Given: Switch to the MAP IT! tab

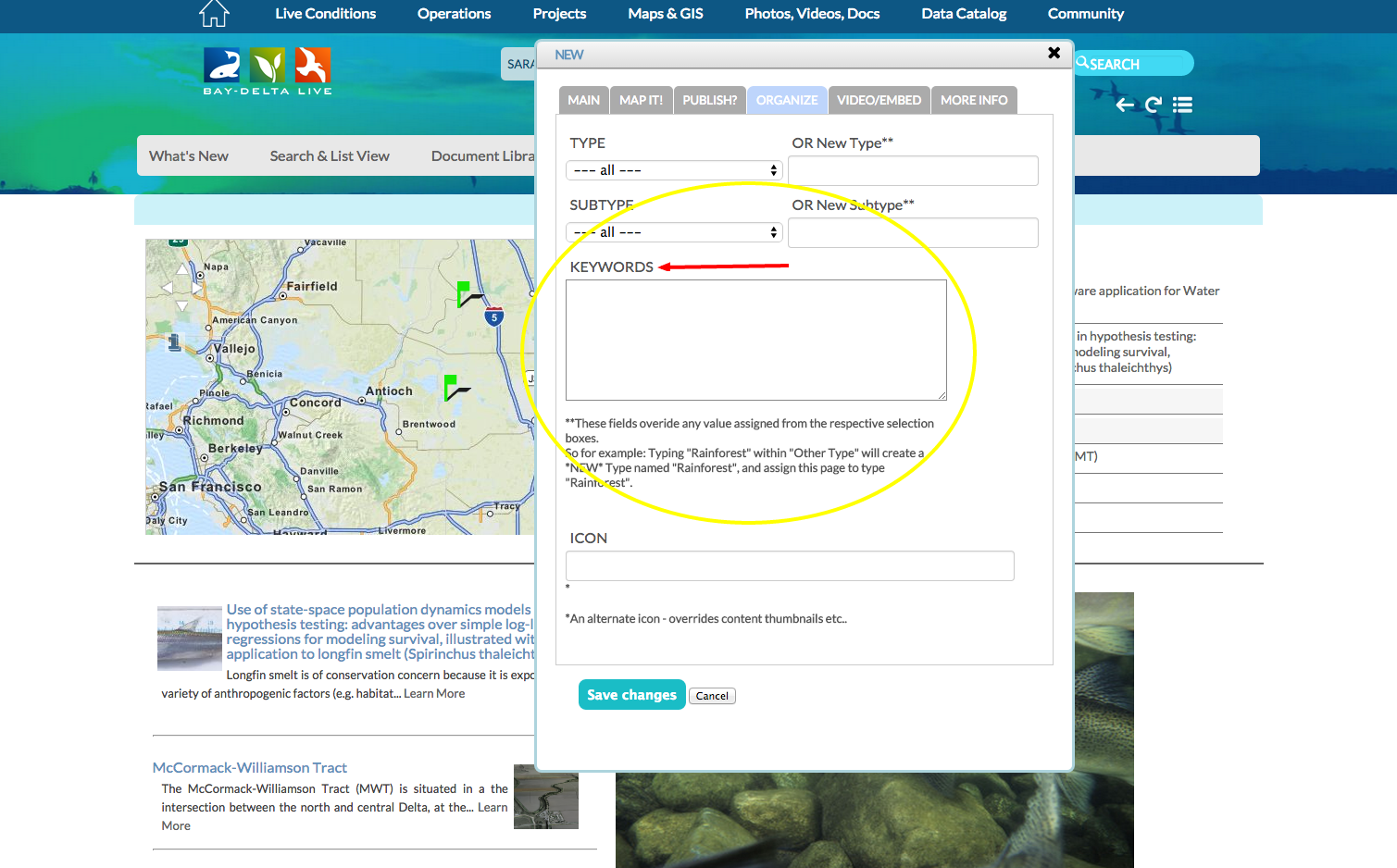Looking at the screenshot, I should [x=641, y=100].
